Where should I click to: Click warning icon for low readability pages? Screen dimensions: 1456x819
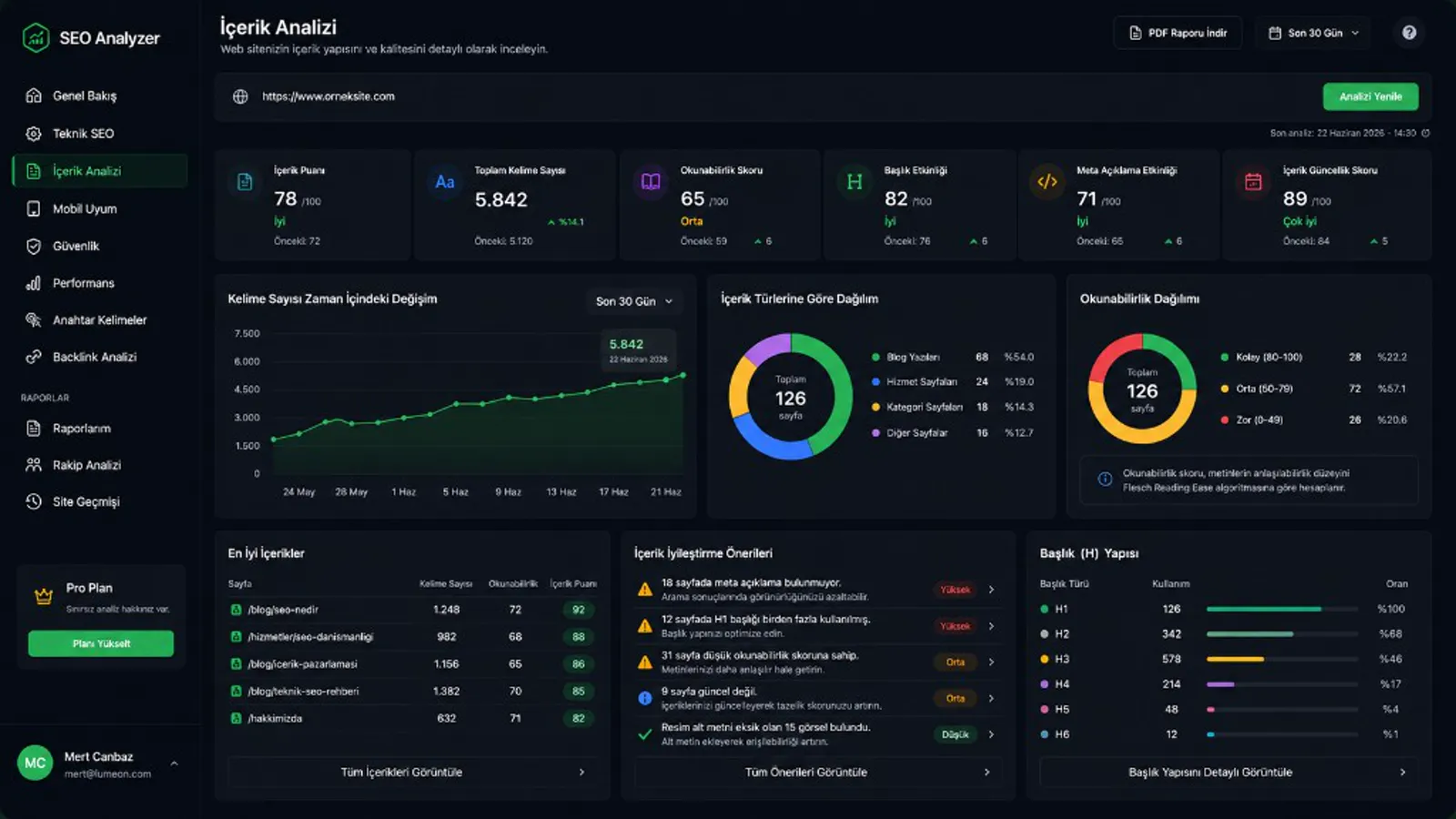[x=645, y=662]
